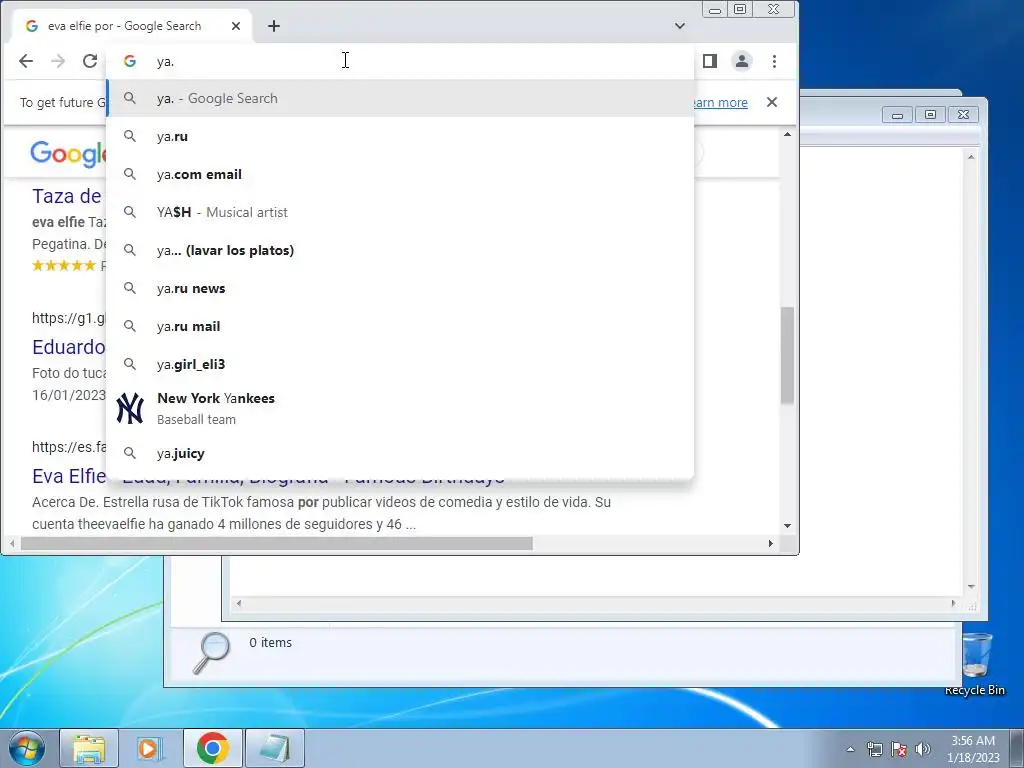The height and width of the screenshot is (768, 1024).
Task: Choose the 'ya.juicy' suggestion
Action: 400,453
